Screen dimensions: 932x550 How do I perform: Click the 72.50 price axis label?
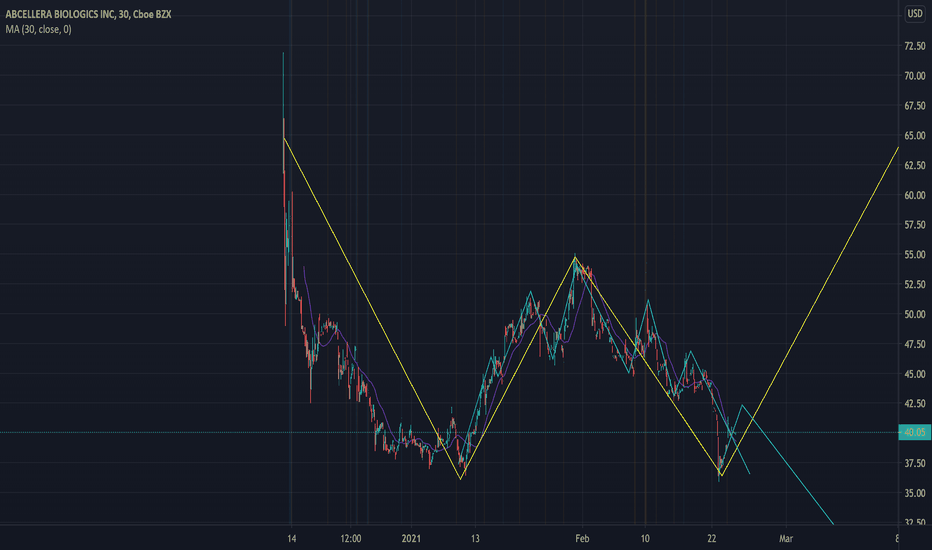tap(915, 46)
